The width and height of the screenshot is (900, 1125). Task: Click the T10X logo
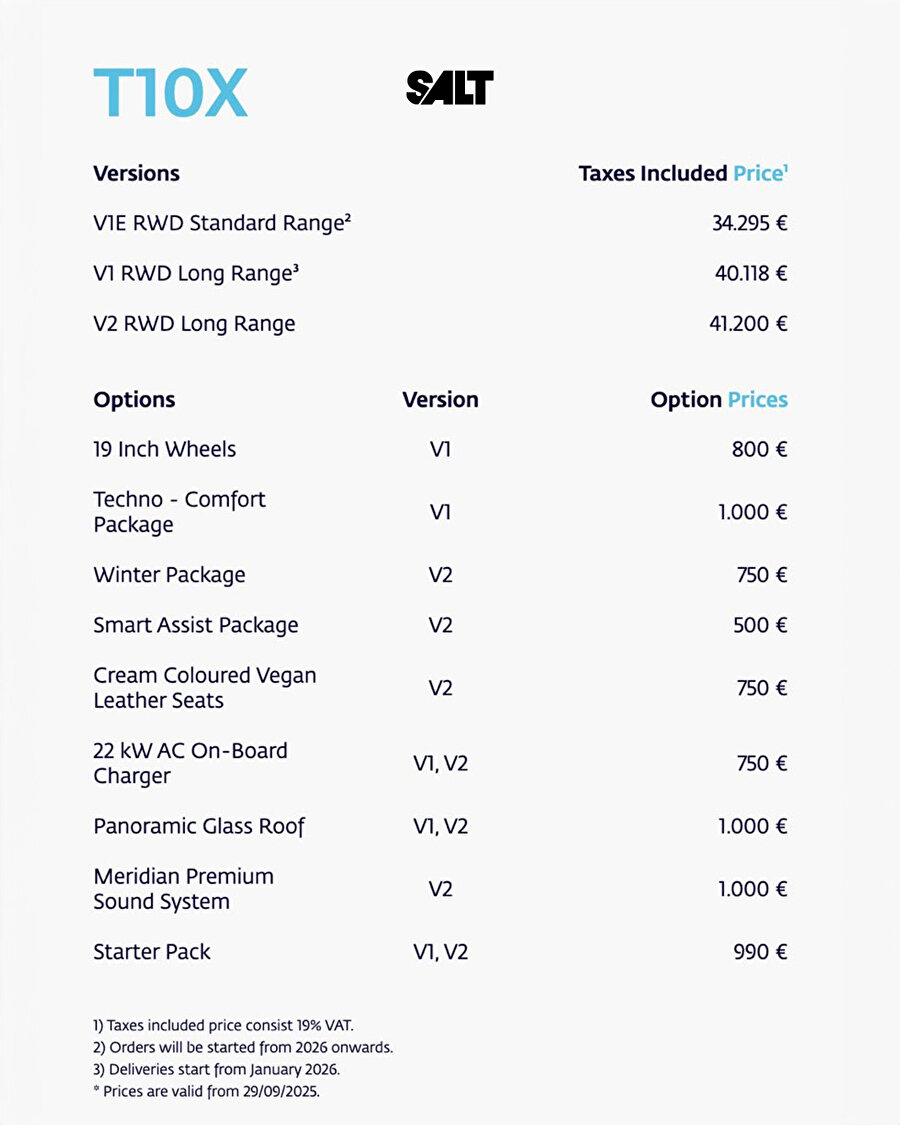click(x=170, y=92)
